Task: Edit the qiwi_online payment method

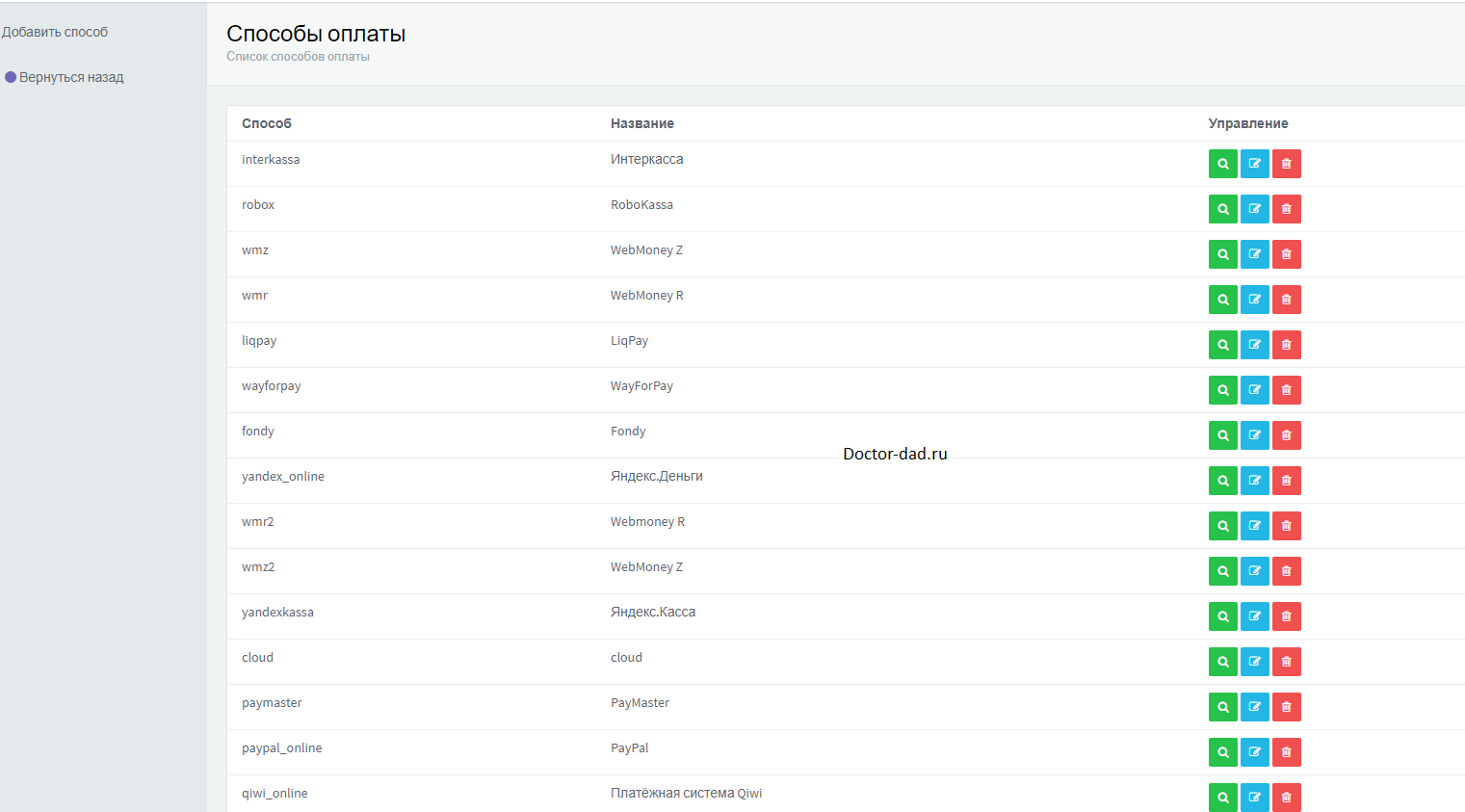Action: pyautogui.click(x=1255, y=798)
